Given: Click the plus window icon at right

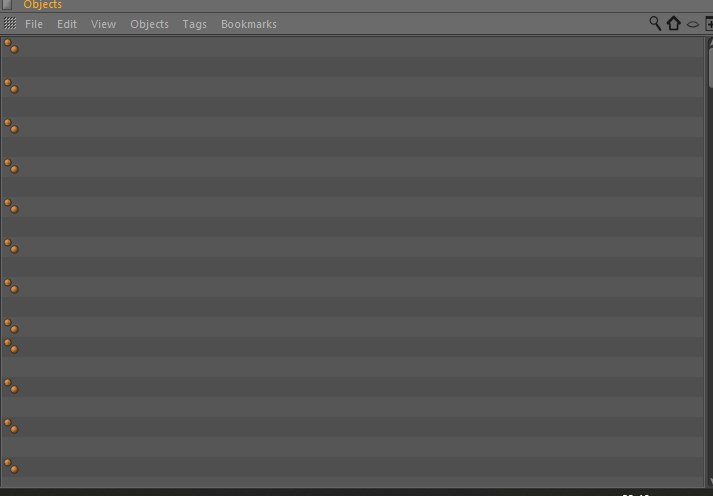Looking at the screenshot, I should 709,24.
